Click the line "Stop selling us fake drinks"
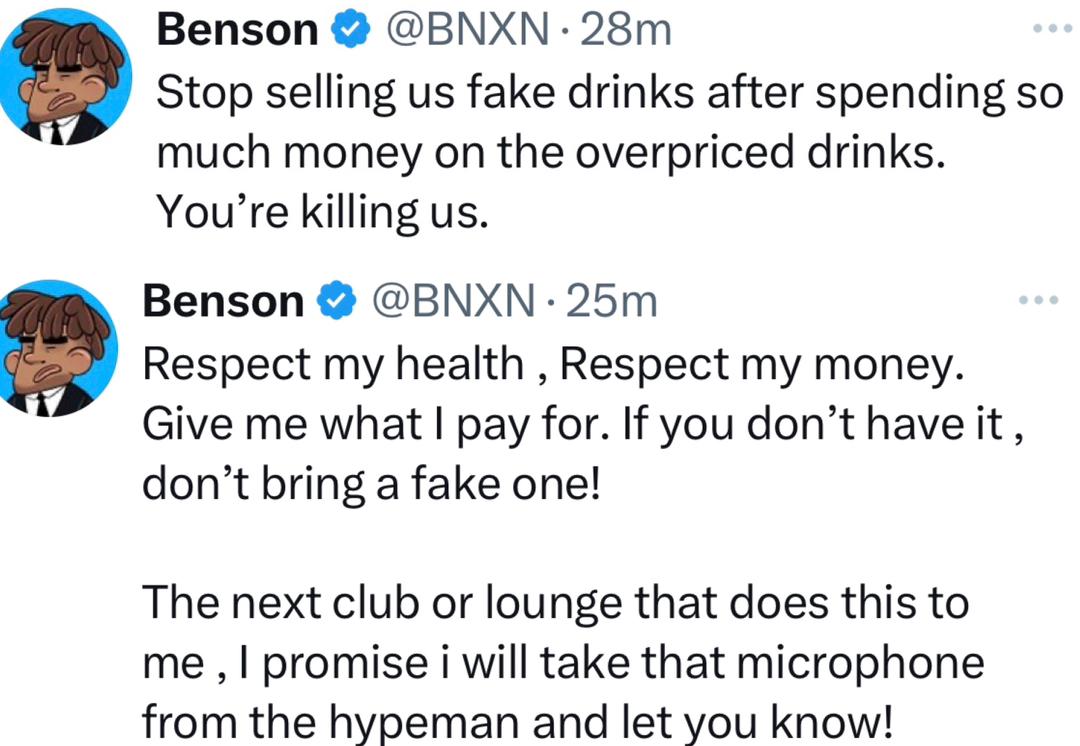Image resolution: width=1080 pixels, height=746 pixels. pos(609,93)
